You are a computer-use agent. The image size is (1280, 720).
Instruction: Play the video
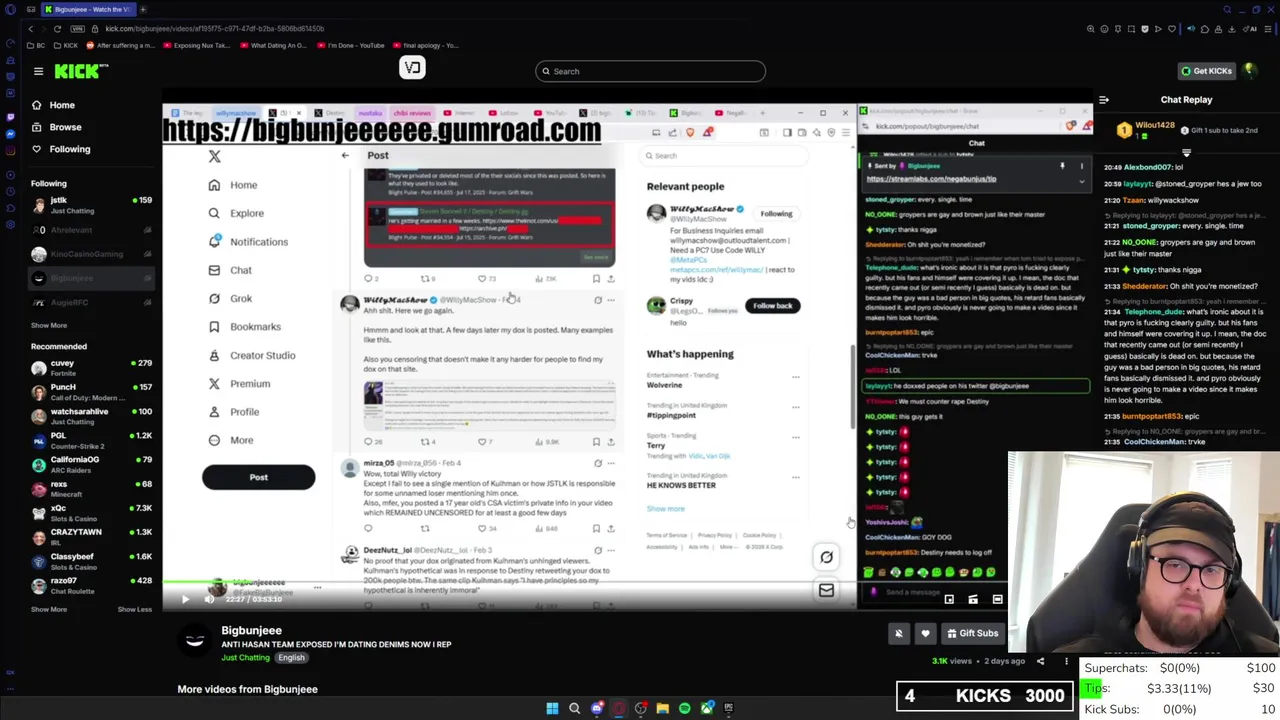click(x=185, y=599)
